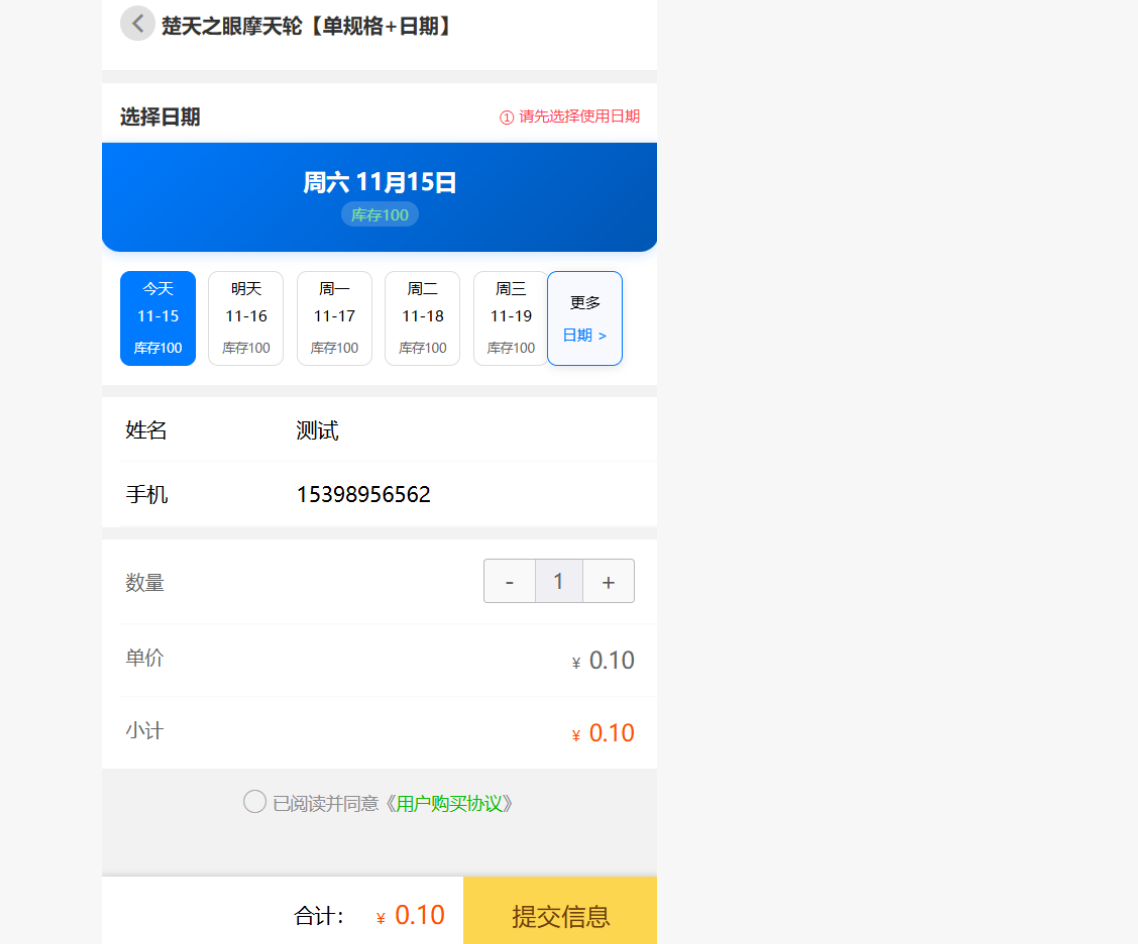This screenshot has width=1138, height=944.
Task: Pick Wednesday 11-19 date card
Action: 510,318
